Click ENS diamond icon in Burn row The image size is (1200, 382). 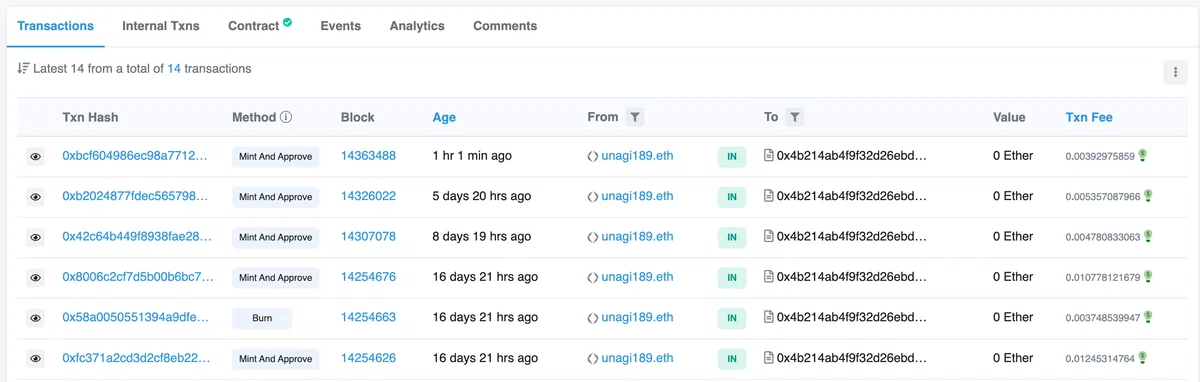point(593,318)
